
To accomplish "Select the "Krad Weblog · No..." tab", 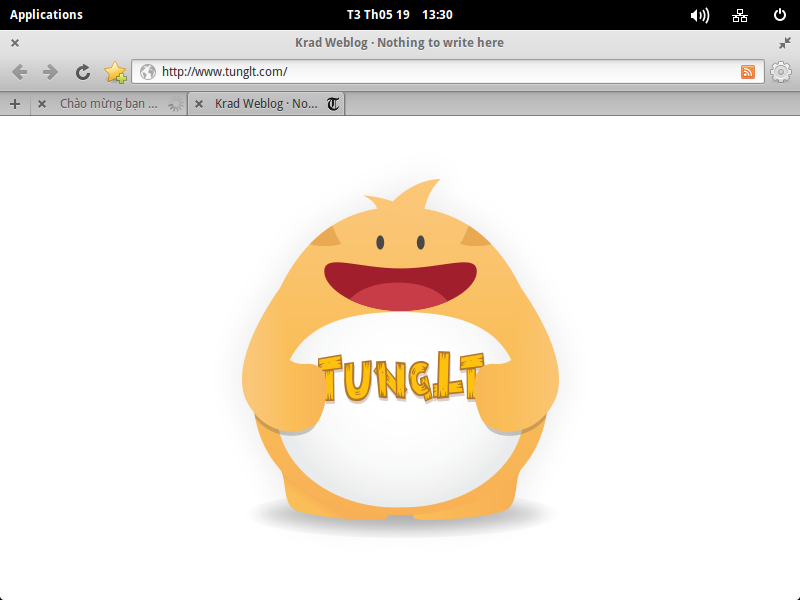I will coord(266,104).
